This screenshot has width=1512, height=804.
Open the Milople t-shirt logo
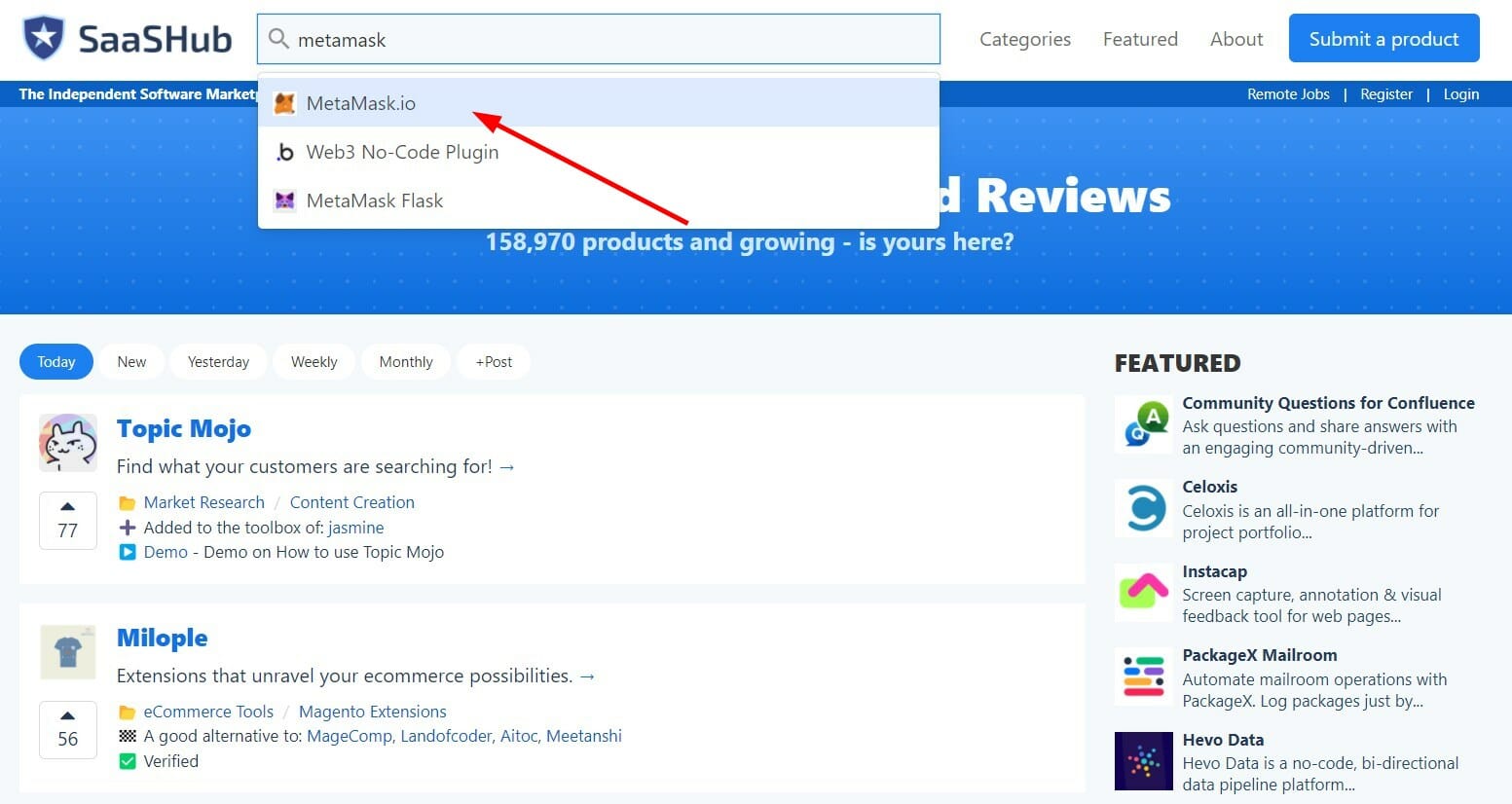(x=68, y=652)
